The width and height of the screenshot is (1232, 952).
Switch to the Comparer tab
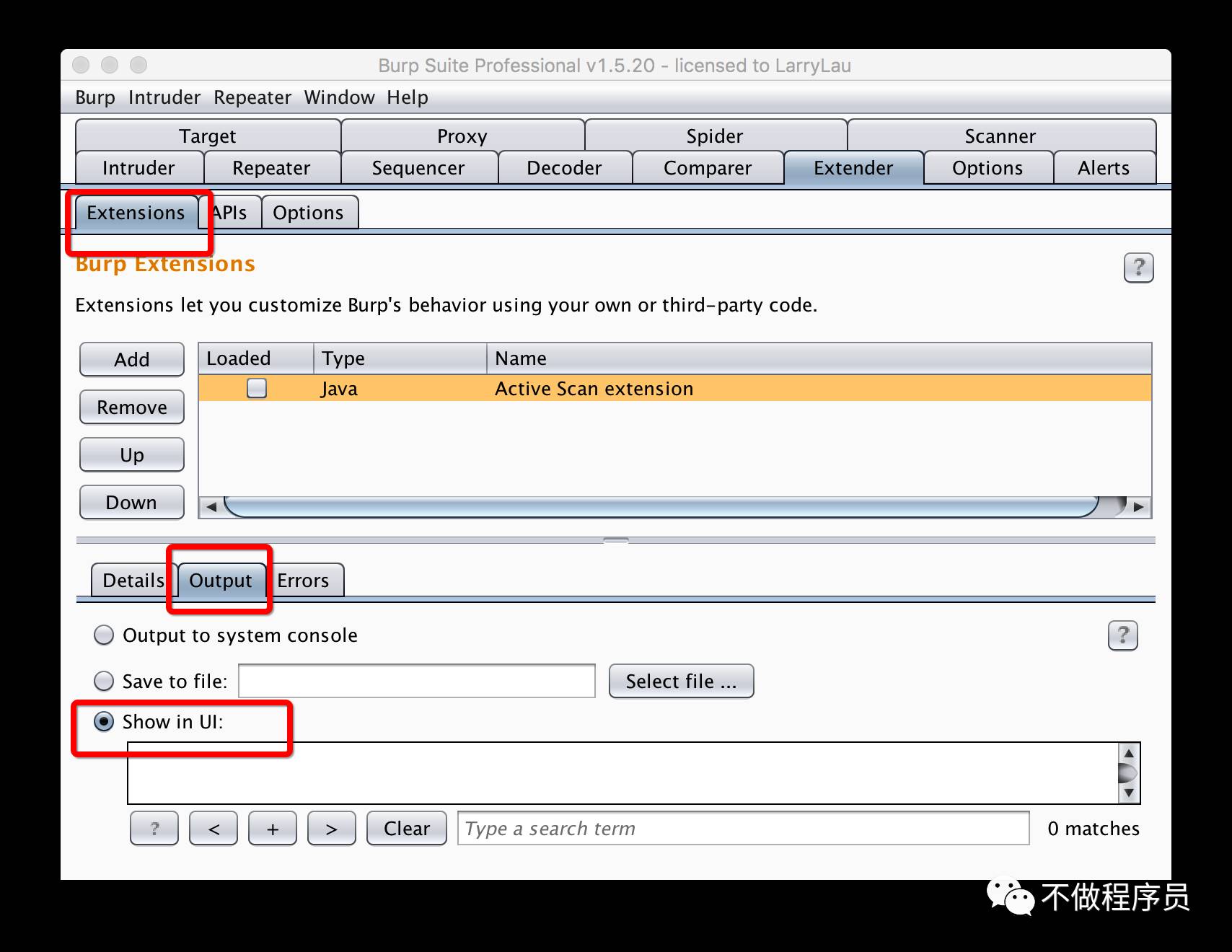tap(708, 168)
